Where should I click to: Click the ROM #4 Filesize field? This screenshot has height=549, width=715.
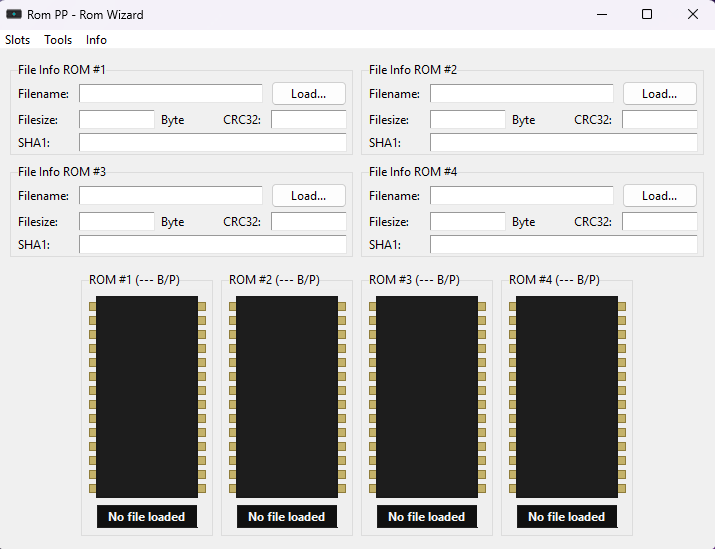pyautogui.click(x=468, y=222)
